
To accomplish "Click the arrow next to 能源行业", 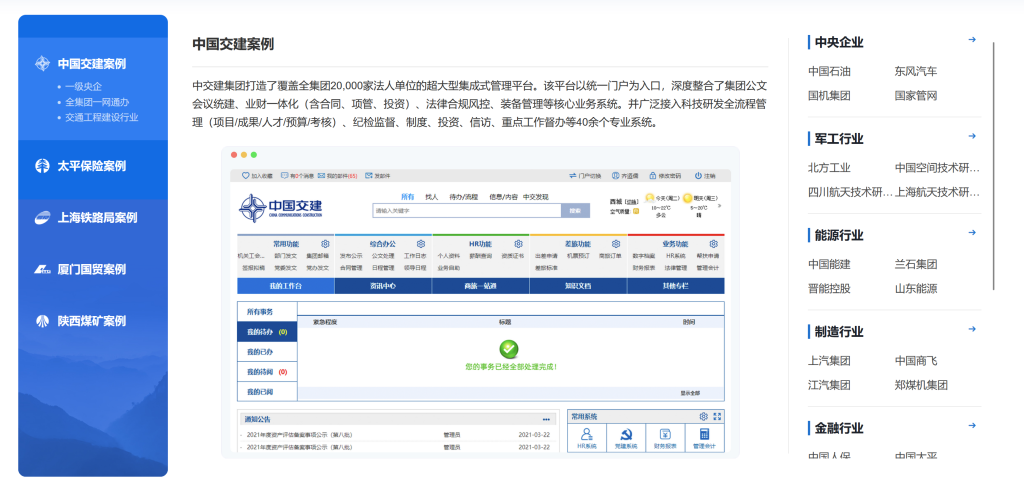I will click(x=972, y=233).
